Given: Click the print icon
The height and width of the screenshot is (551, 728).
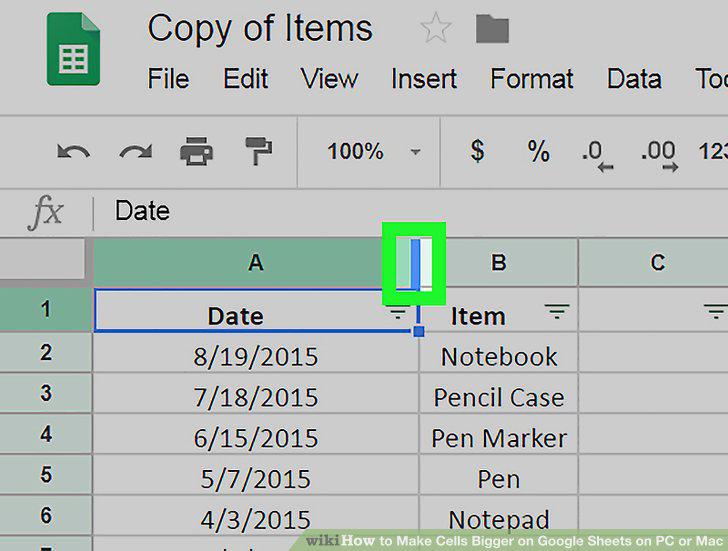Looking at the screenshot, I should tap(196, 151).
